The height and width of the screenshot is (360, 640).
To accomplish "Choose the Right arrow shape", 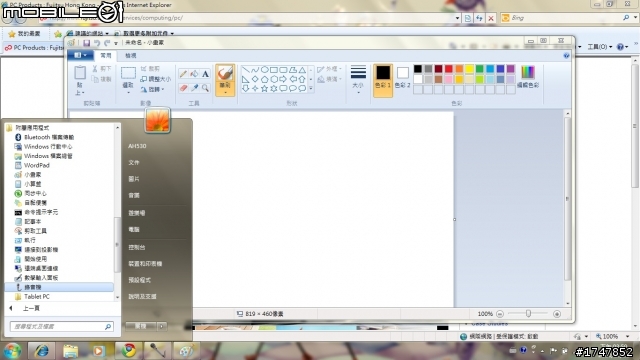I will pyautogui.click(x=283, y=79).
